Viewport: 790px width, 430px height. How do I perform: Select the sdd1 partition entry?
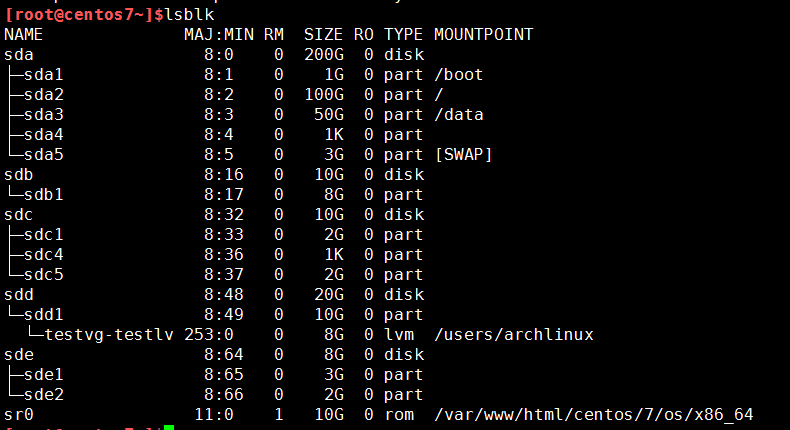coord(43,315)
